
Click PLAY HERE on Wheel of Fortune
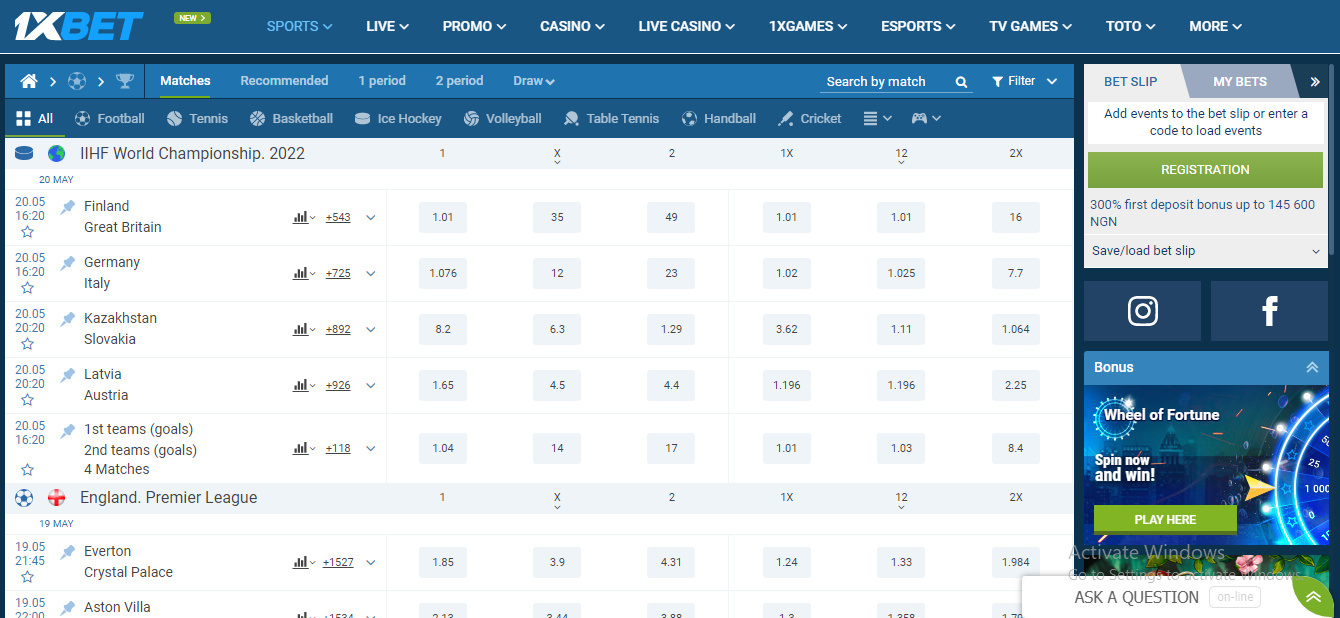(x=1165, y=520)
